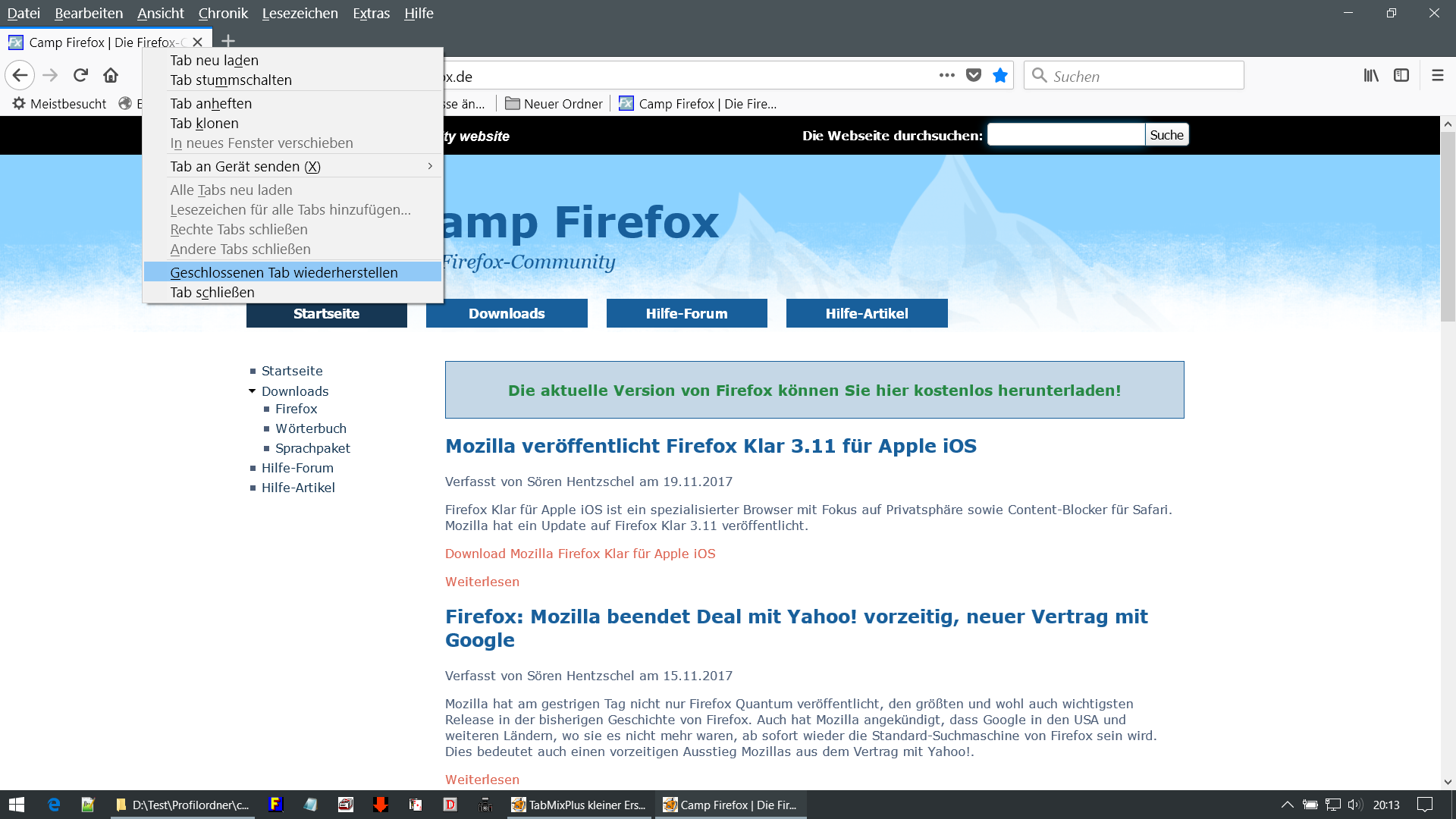This screenshot has height=819, width=1456.
Task: Go to the home page icon
Action: click(x=111, y=75)
